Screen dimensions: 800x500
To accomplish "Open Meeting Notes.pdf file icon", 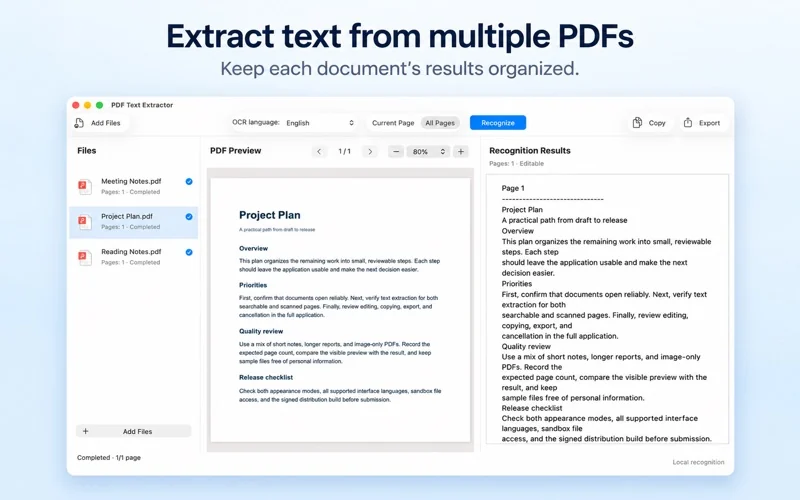I will 85,186.
